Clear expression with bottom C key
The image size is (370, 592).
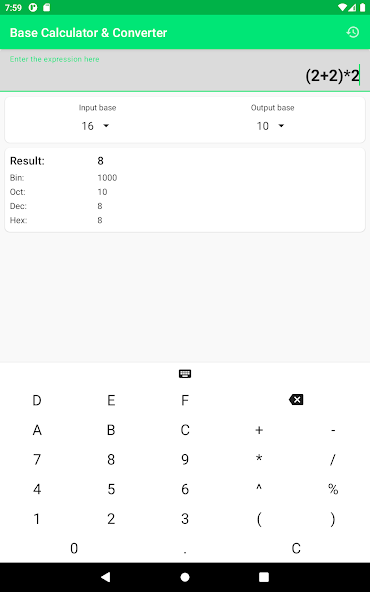click(296, 548)
